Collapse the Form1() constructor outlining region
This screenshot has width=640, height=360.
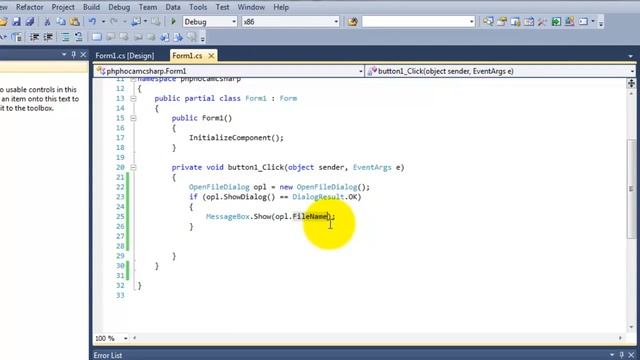[133, 118]
